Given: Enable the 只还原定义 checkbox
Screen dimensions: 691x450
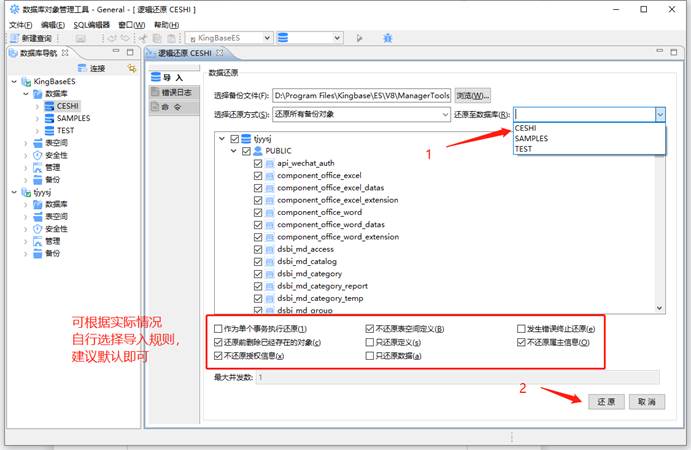Looking at the screenshot, I should [369, 342].
